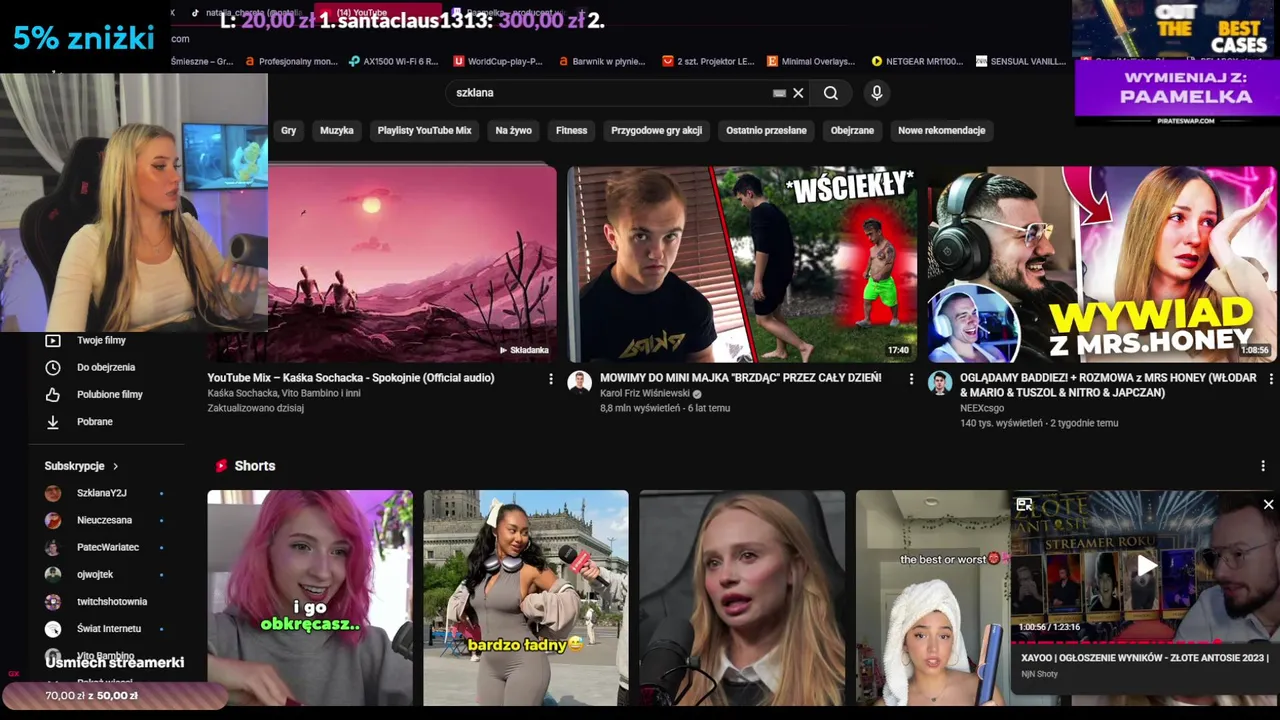Select the 'Ostatnio przesłane' chip

766,130
